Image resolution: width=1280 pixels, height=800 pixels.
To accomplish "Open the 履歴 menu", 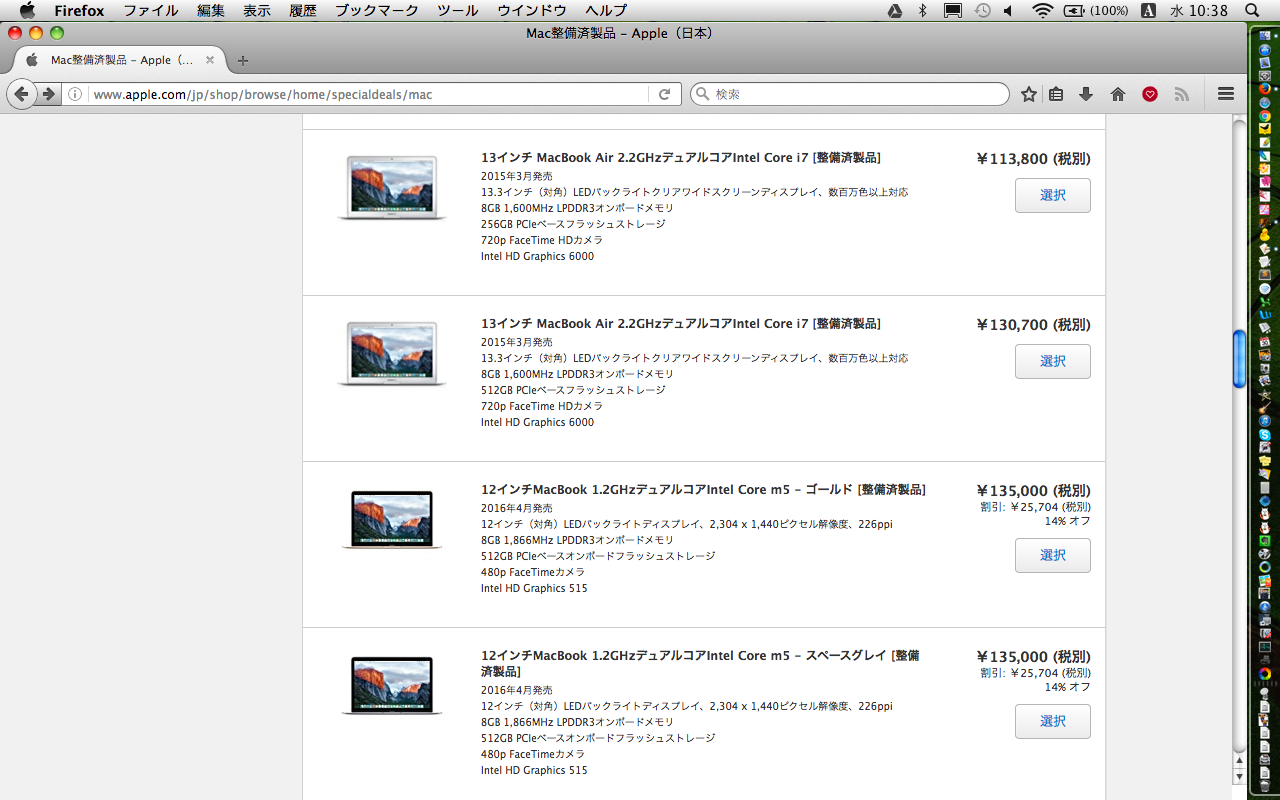I will (x=303, y=10).
